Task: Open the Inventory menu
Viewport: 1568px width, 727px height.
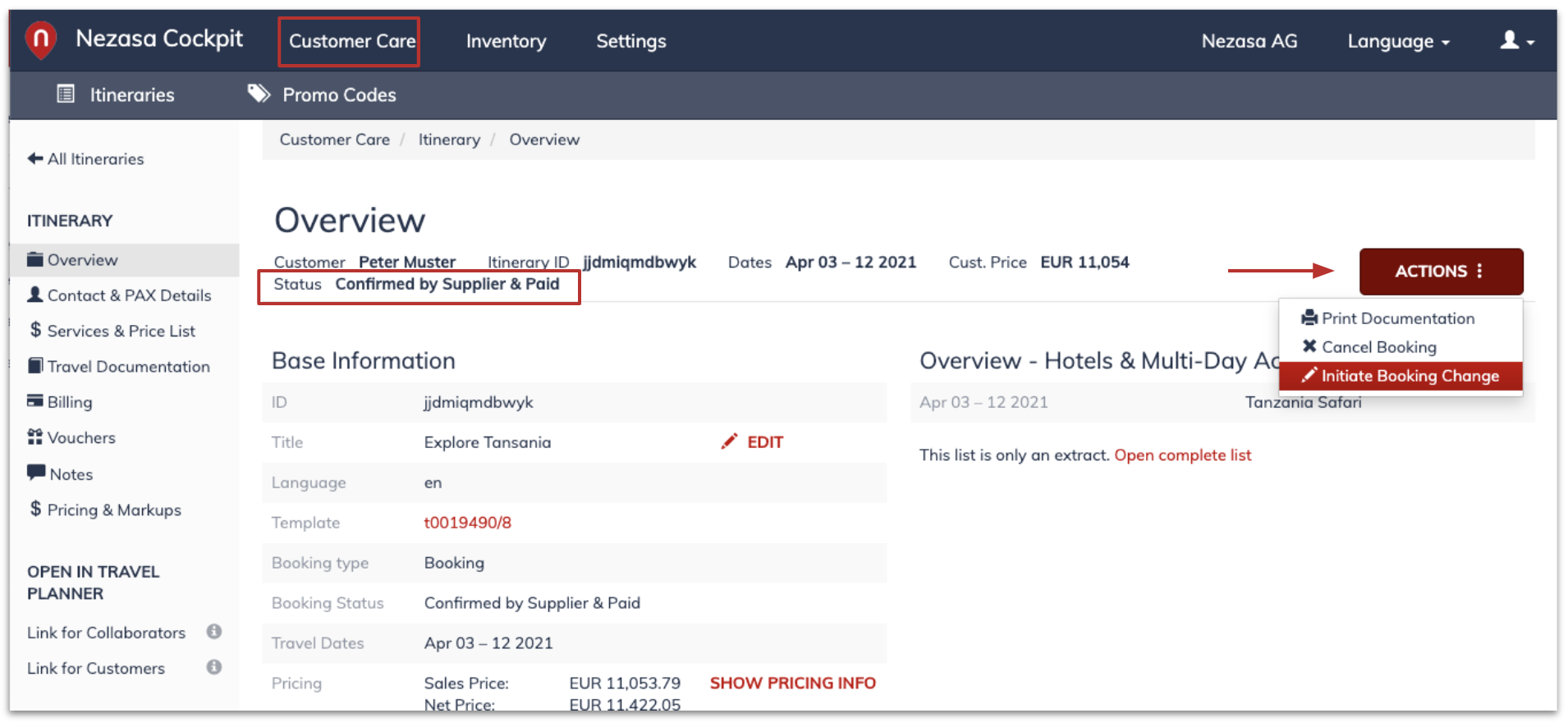Action: 506,41
